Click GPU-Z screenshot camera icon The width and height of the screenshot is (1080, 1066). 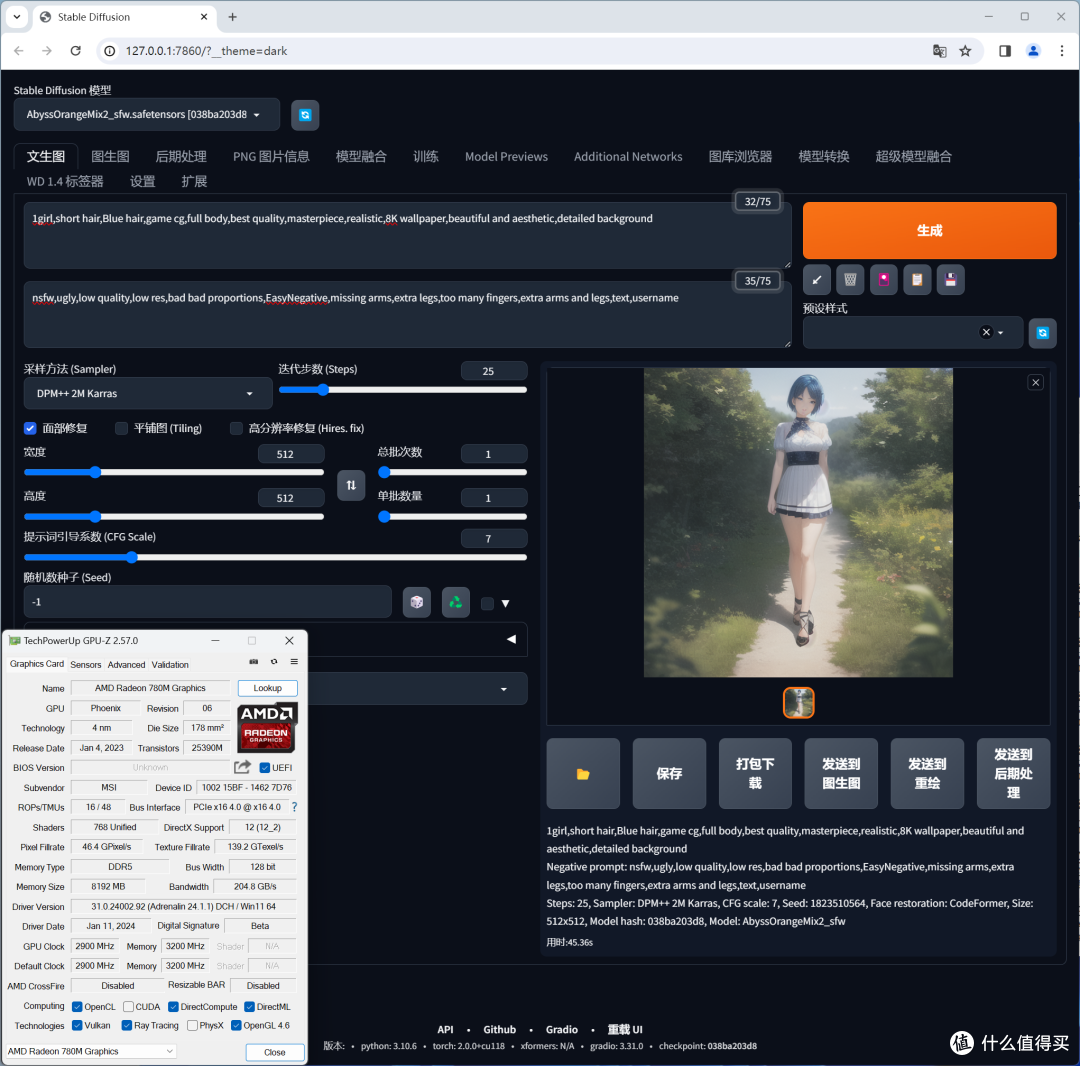[x=253, y=662]
